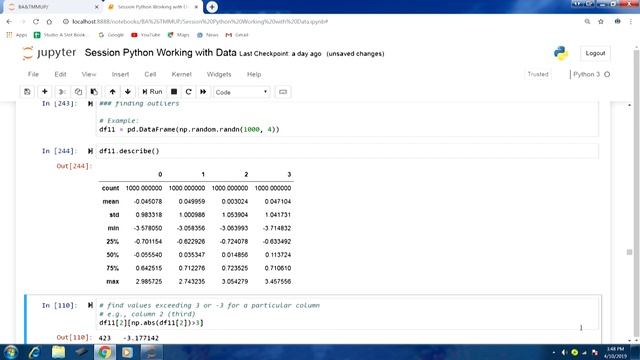
Task: Click the Run button in toolbar
Action: coord(152,92)
